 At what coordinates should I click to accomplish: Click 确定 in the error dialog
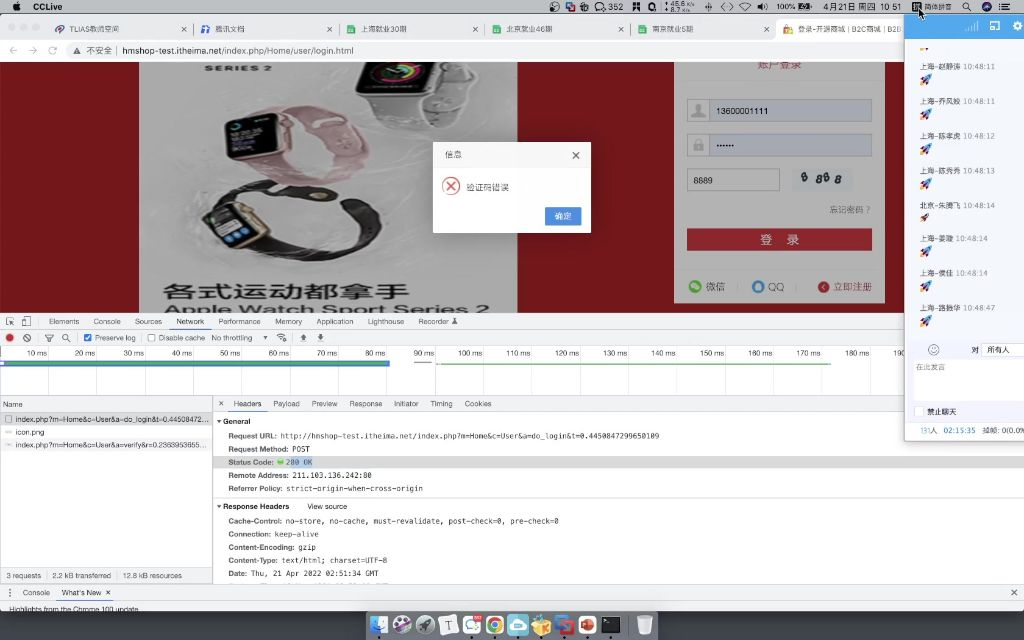563,216
